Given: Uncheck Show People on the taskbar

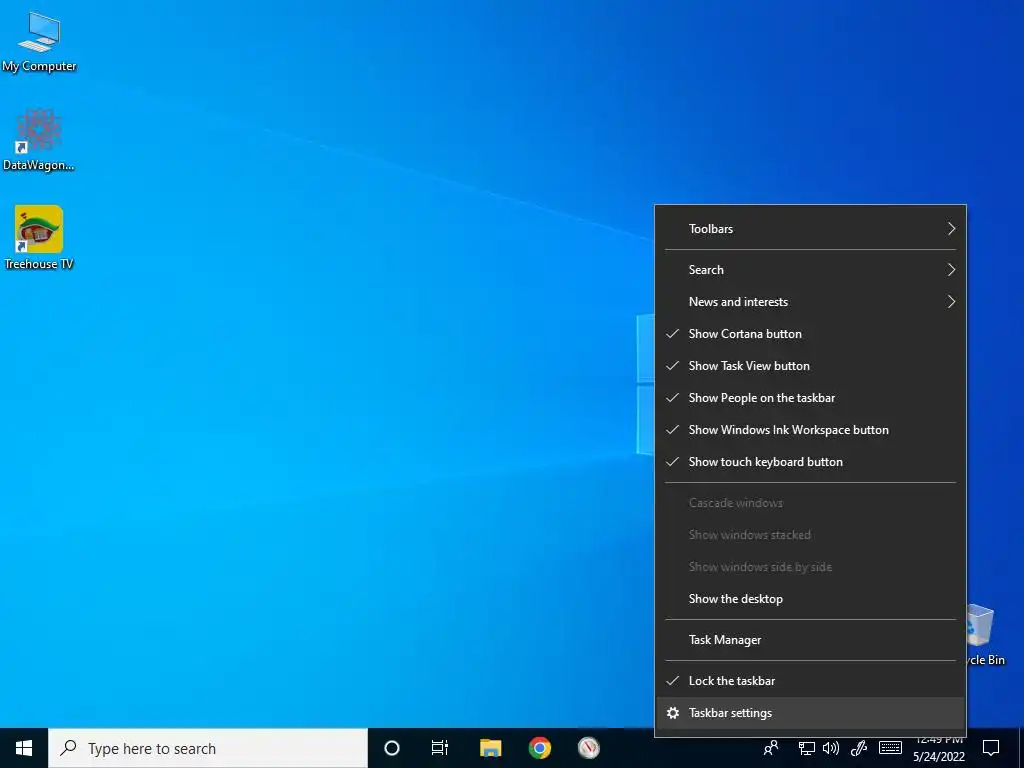Looking at the screenshot, I should click(810, 398).
